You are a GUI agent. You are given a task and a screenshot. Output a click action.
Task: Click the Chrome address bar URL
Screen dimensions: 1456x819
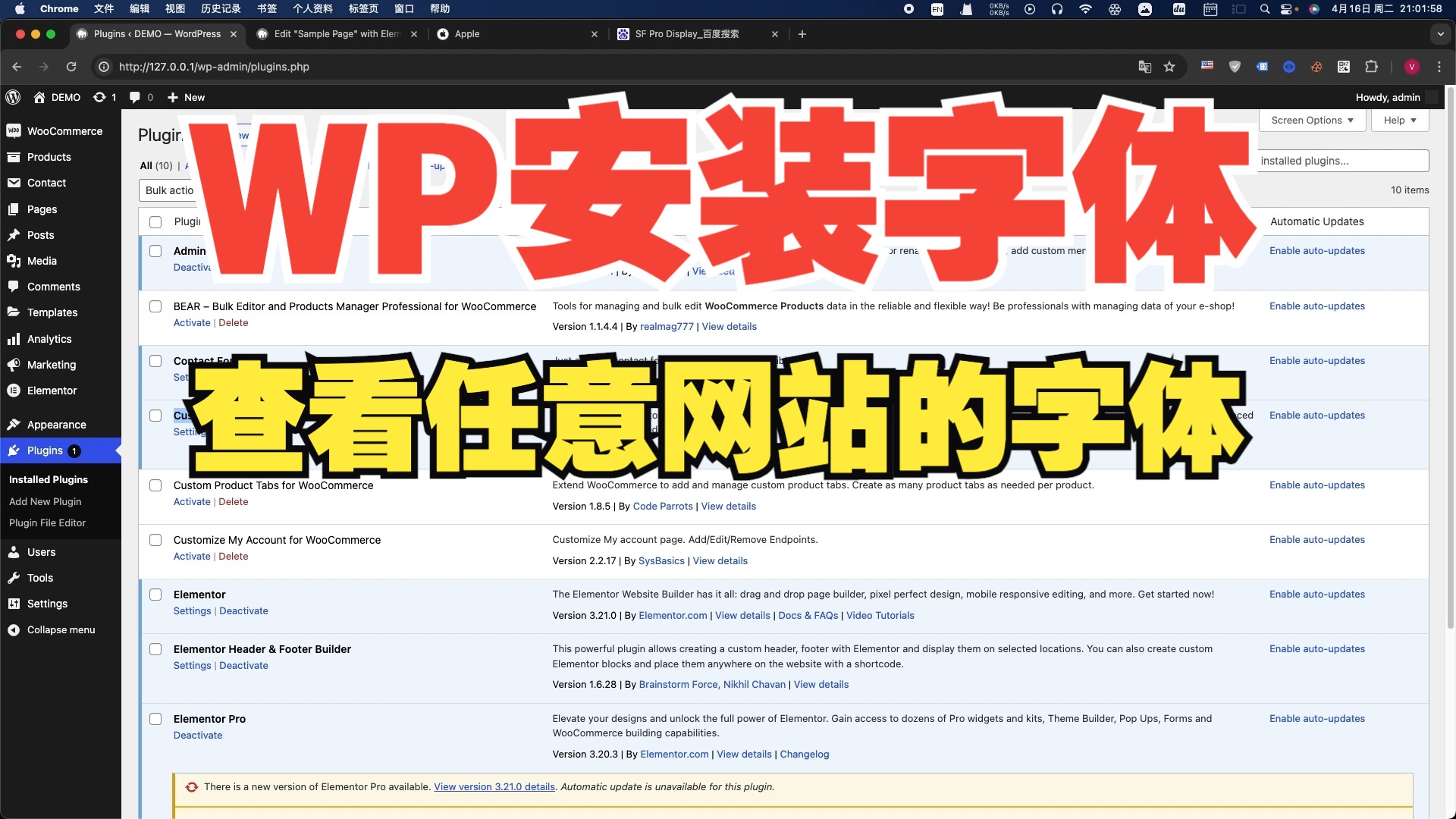click(x=214, y=67)
